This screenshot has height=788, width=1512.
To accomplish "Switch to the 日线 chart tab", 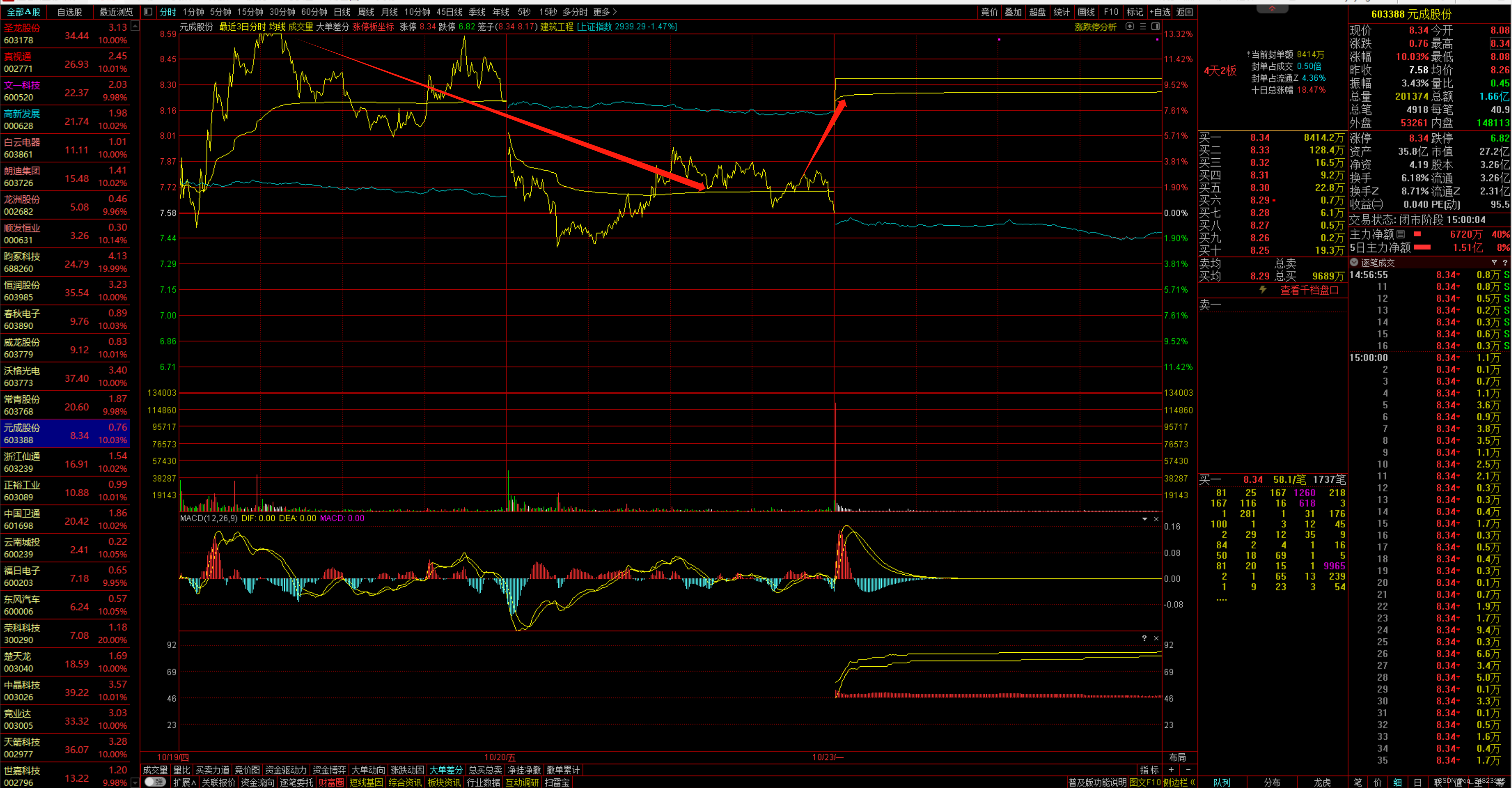I will click(x=342, y=12).
